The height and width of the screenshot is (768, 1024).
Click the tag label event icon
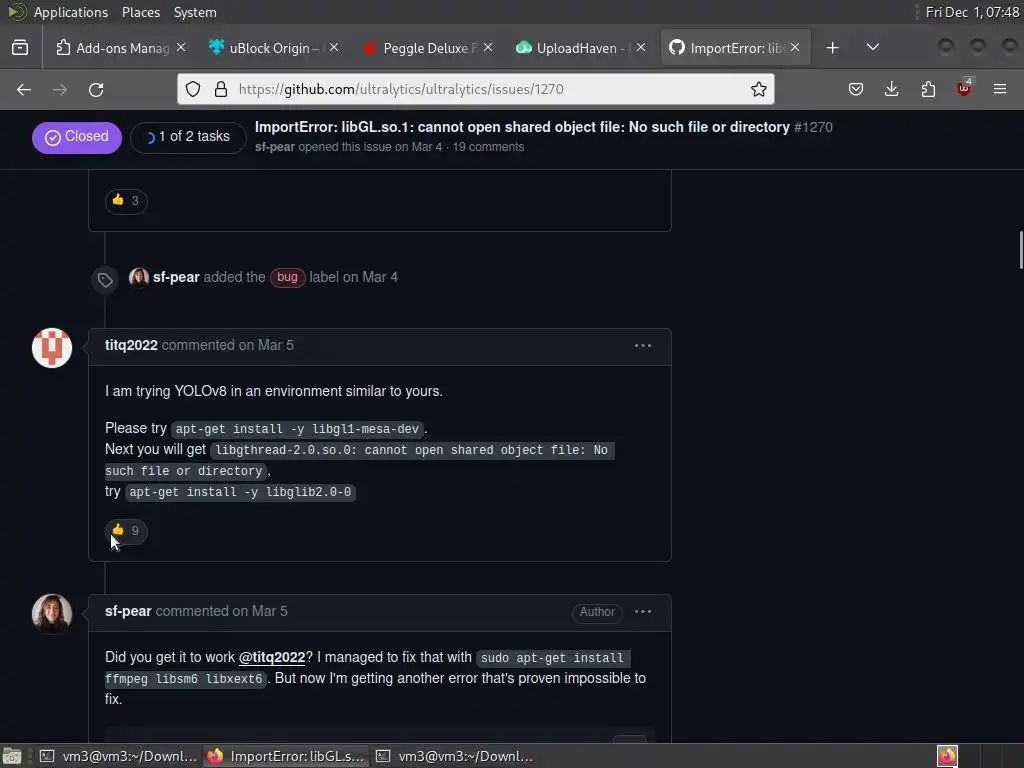coord(105,280)
